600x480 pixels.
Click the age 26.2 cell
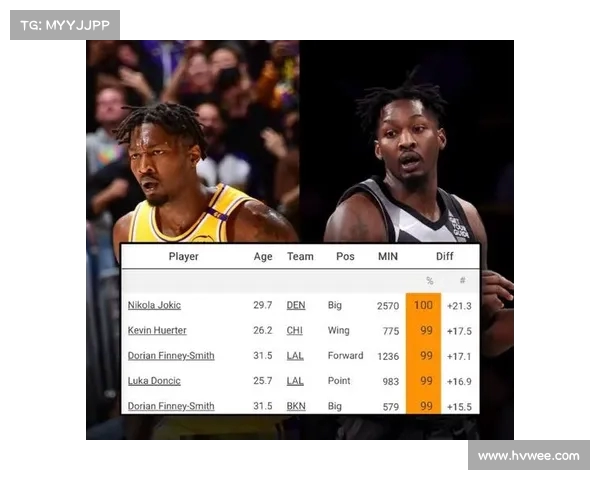[x=263, y=330]
